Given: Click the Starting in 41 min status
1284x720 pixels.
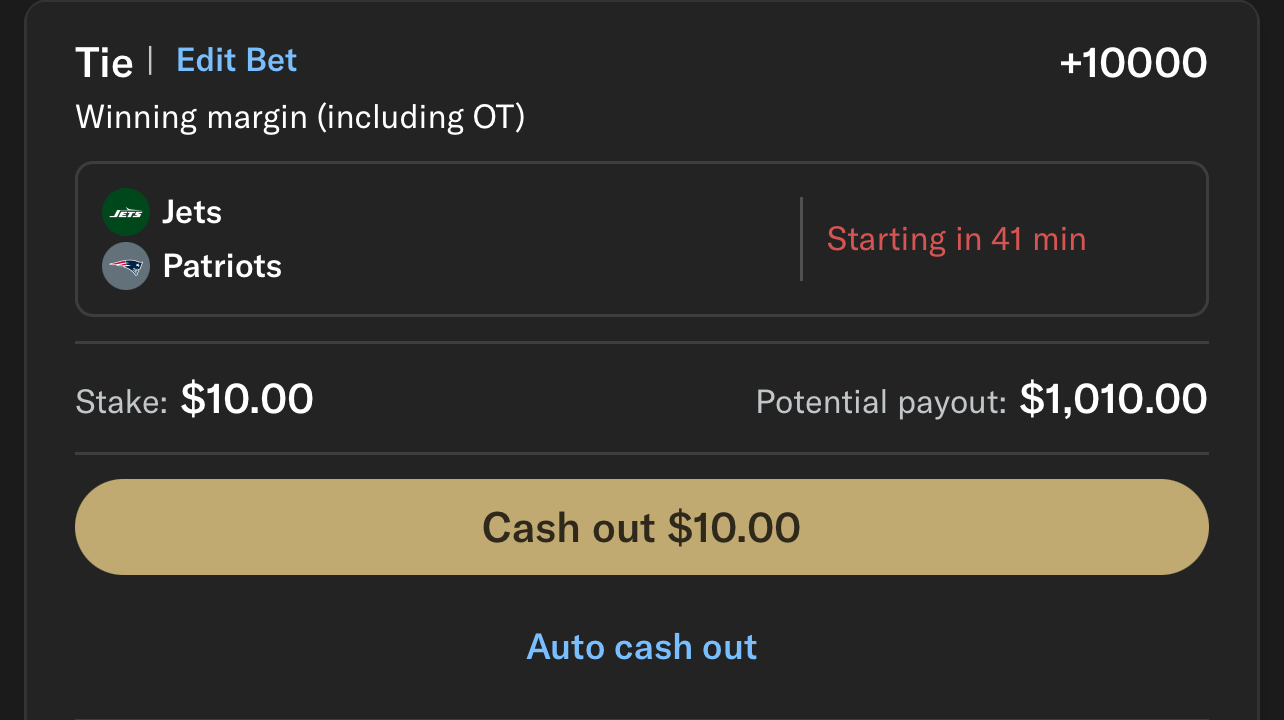Looking at the screenshot, I should tap(956, 239).
